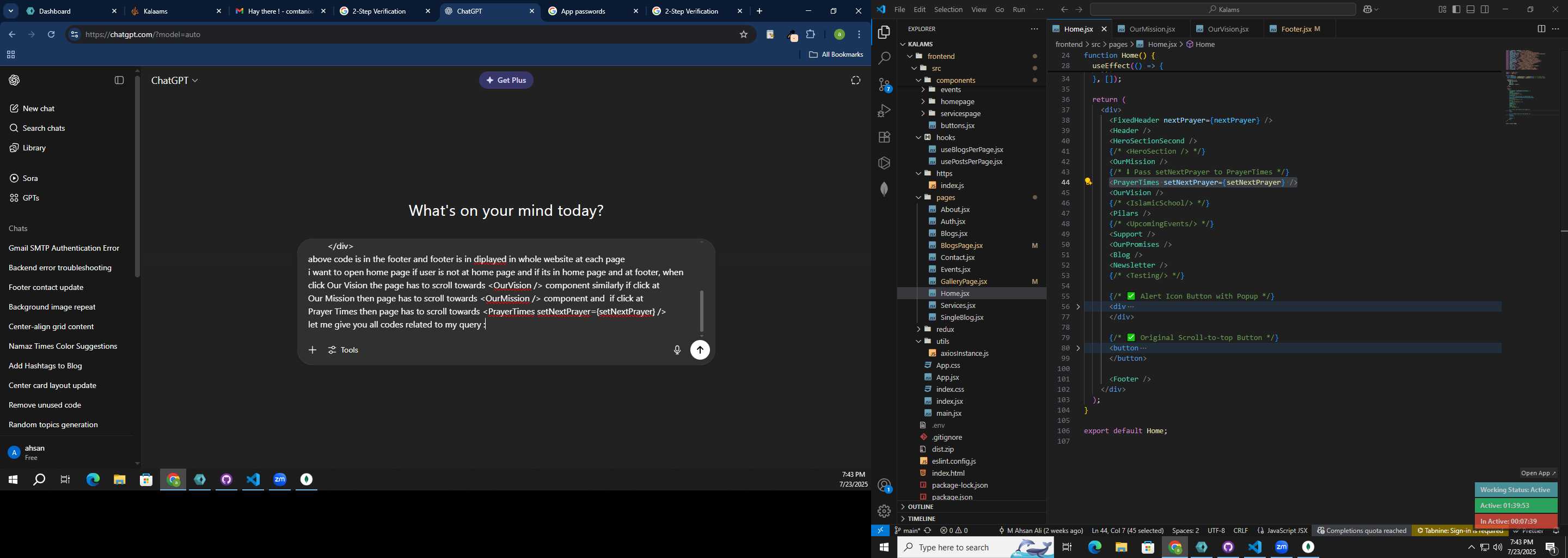Open the Chrome tab search dropdown

point(10,11)
